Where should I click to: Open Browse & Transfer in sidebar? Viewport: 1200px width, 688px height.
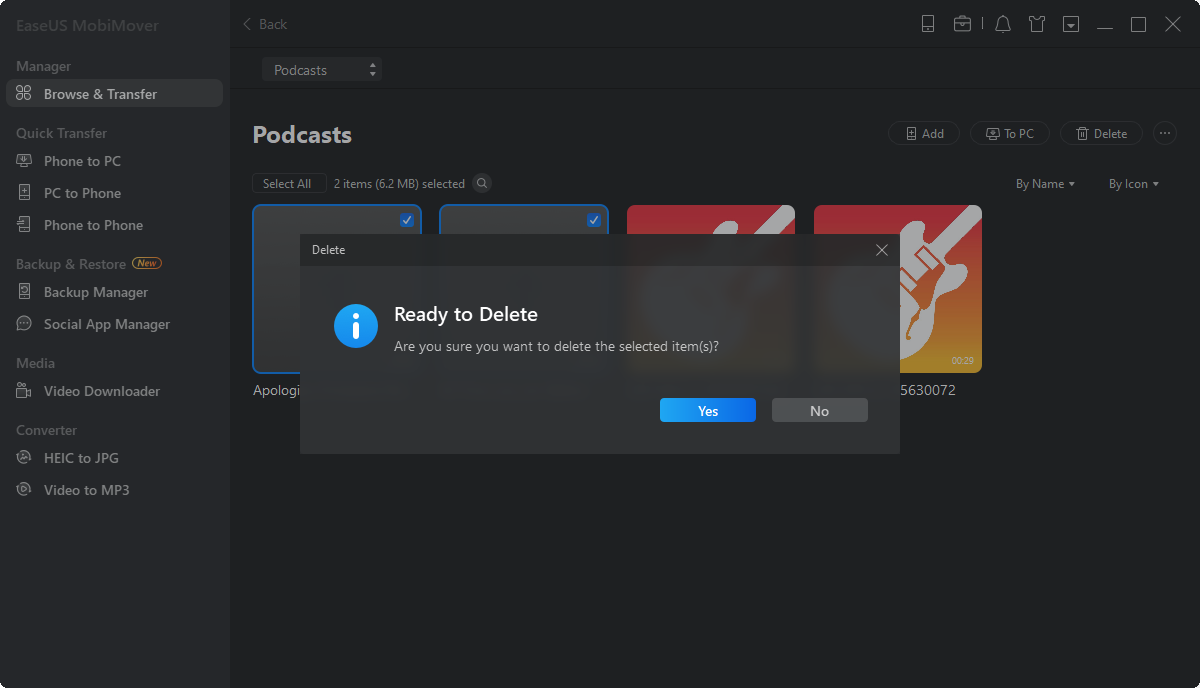114,94
